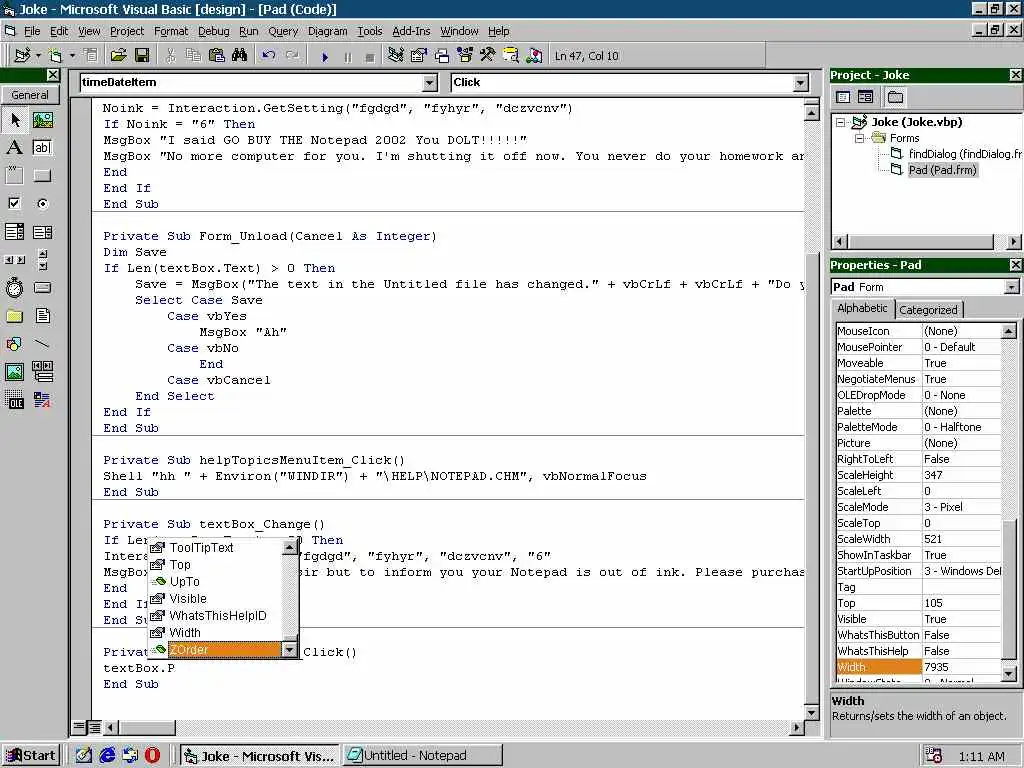Open the Menu Editor from toolbar
Viewport: 1024px width, 768px height.
click(x=90, y=56)
